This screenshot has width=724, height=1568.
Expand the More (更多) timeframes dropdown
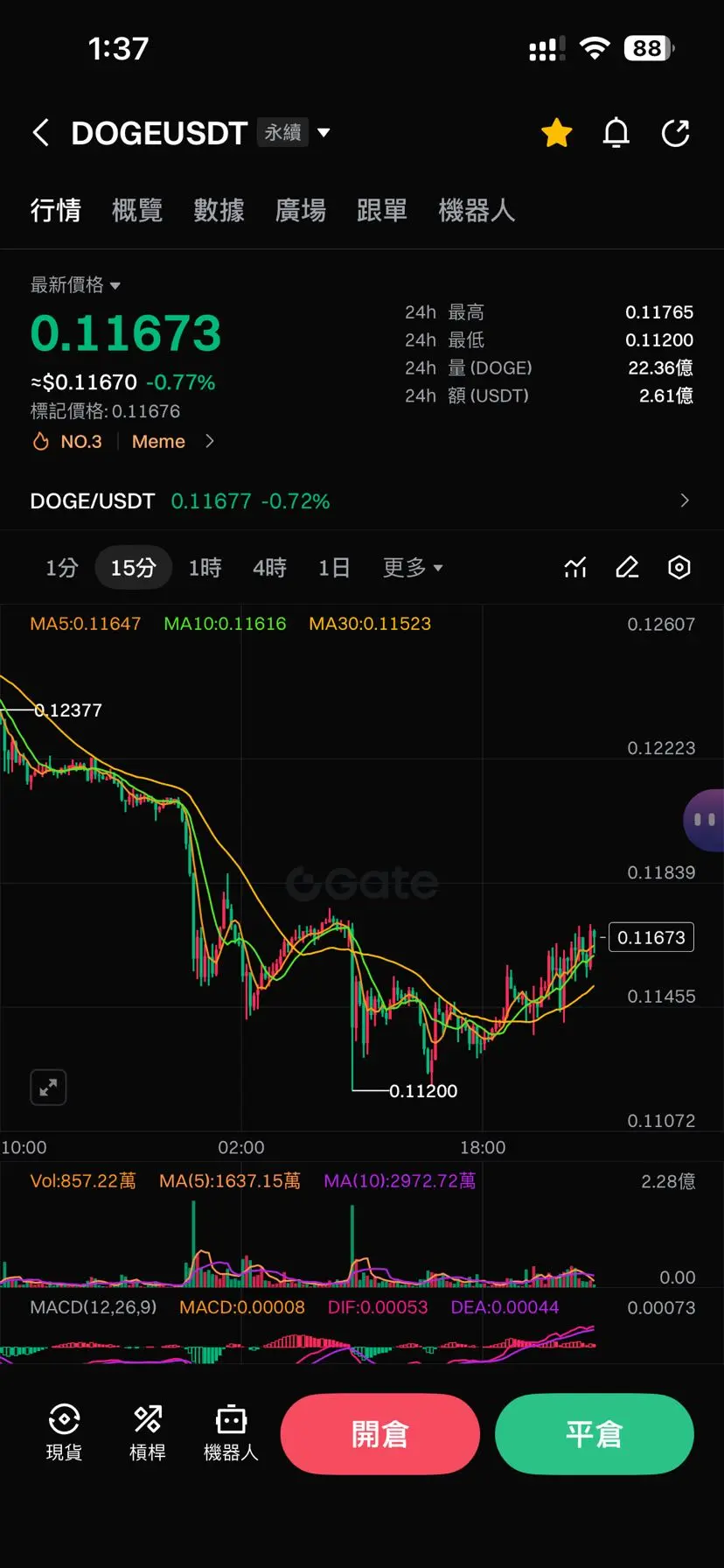point(413,568)
